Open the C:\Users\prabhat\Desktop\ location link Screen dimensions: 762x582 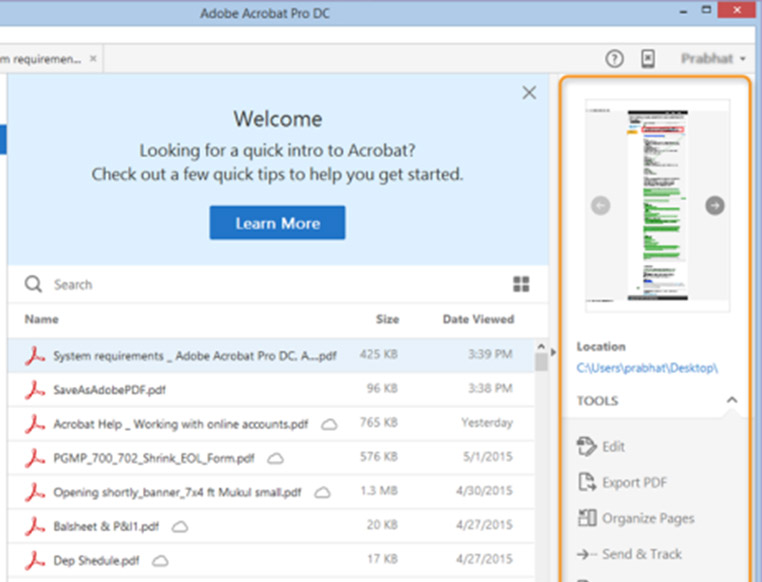[647, 368]
